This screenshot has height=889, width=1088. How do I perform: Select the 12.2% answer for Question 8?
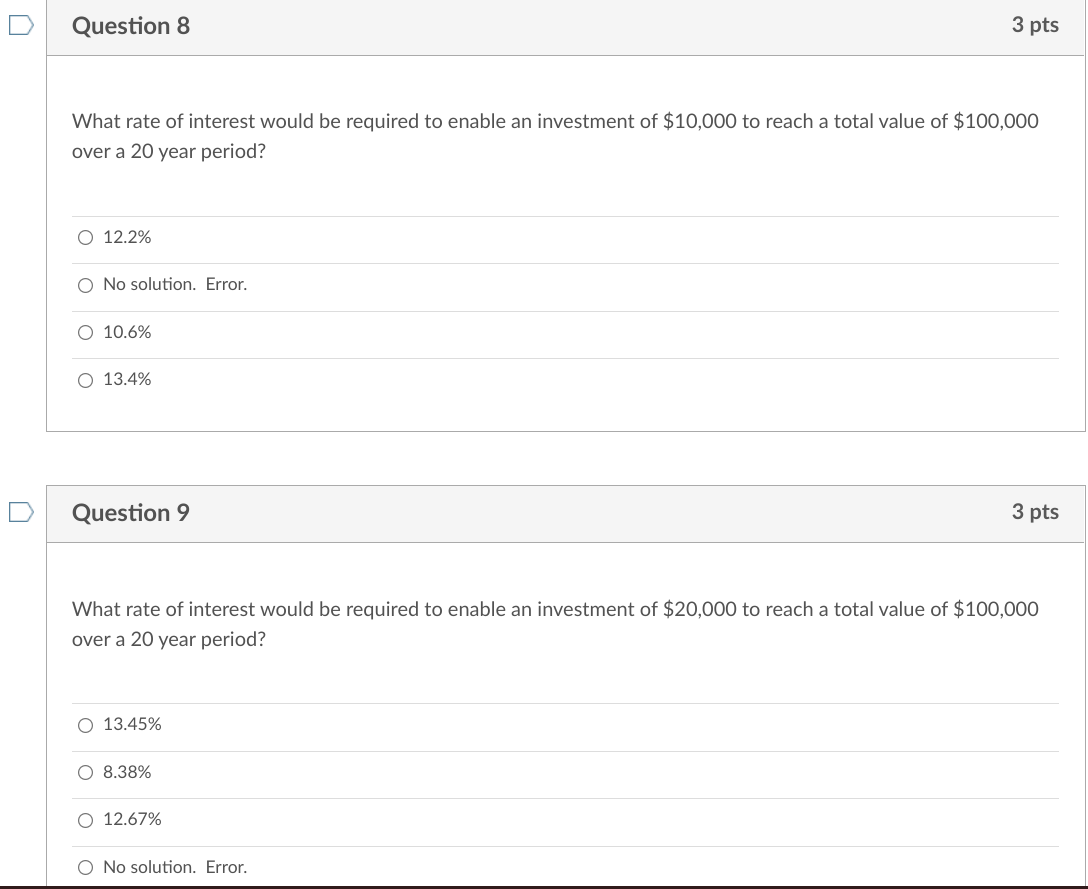86,237
